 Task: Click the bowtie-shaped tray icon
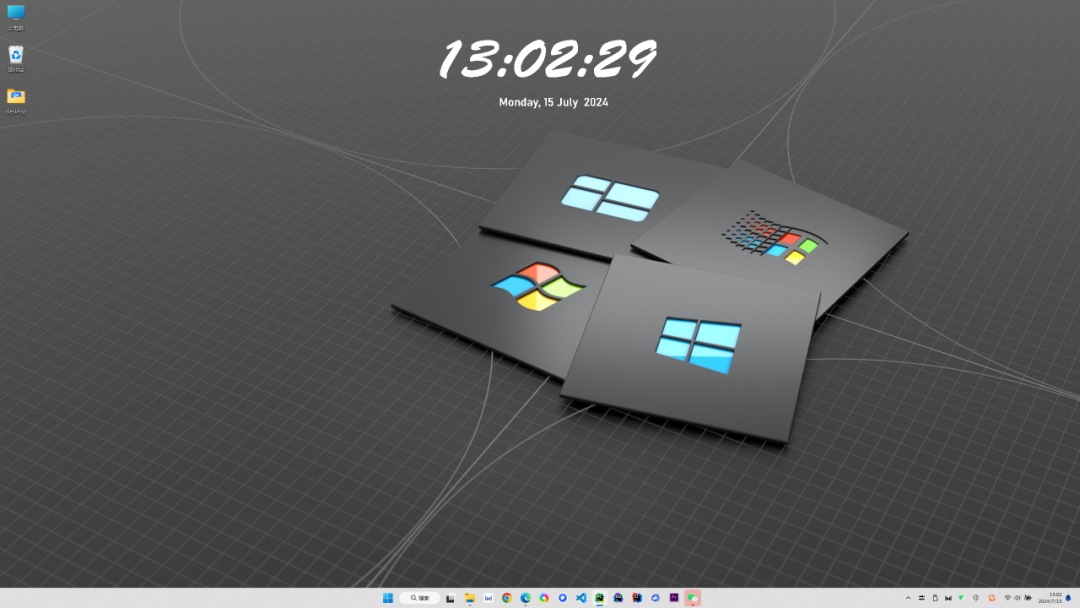point(948,598)
